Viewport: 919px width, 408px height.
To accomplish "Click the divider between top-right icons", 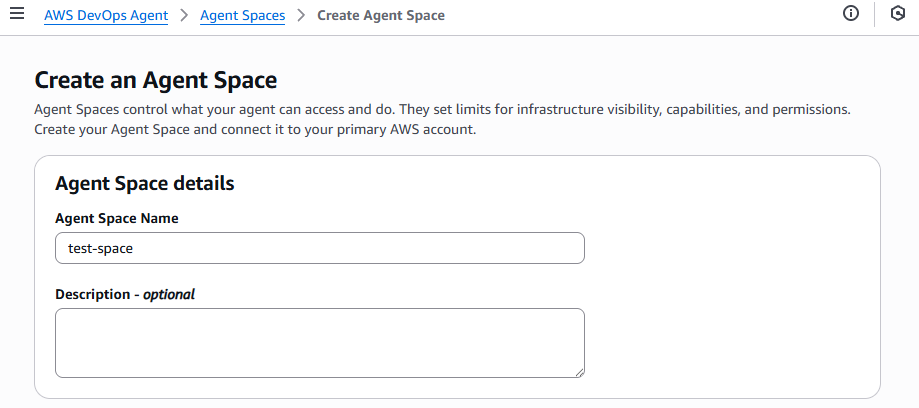I will 875,15.
